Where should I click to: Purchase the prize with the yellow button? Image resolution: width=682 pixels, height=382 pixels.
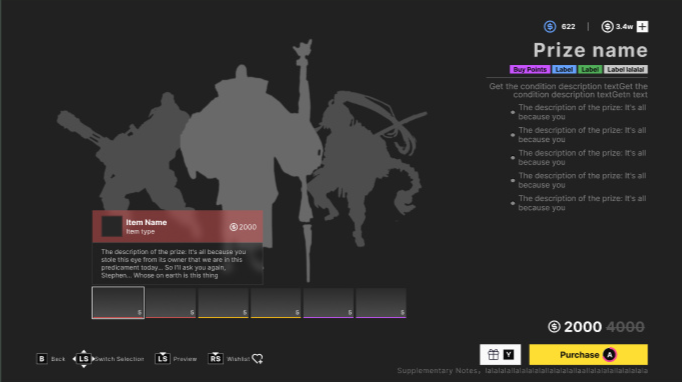coord(588,355)
